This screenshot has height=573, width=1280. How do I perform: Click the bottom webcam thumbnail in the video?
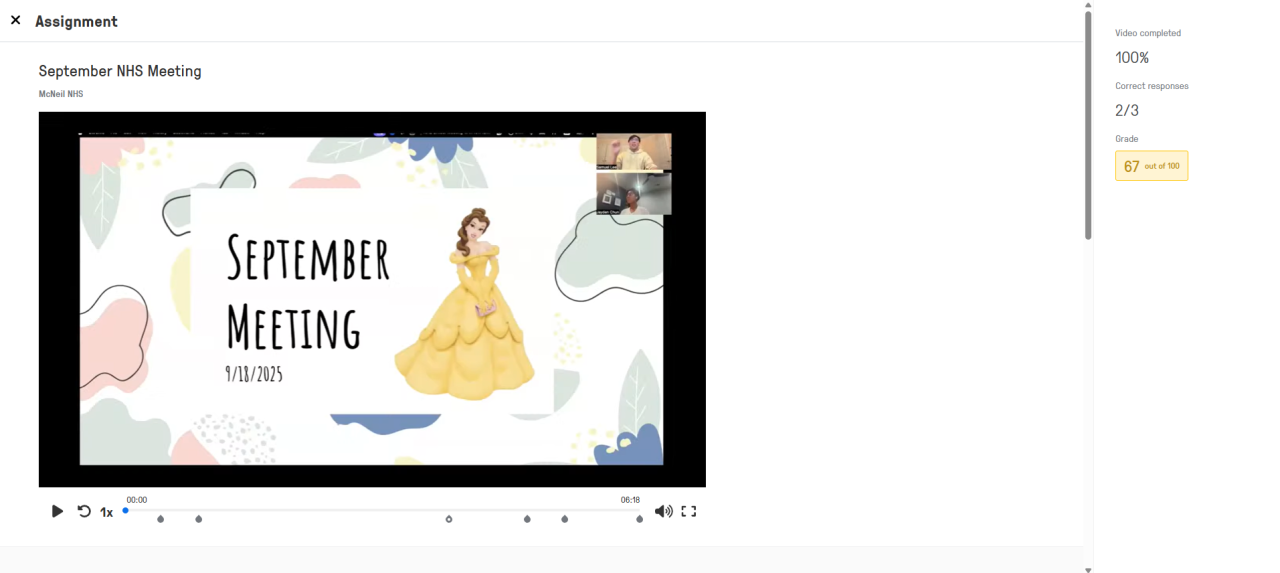pyautogui.click(x=634, y=194)
